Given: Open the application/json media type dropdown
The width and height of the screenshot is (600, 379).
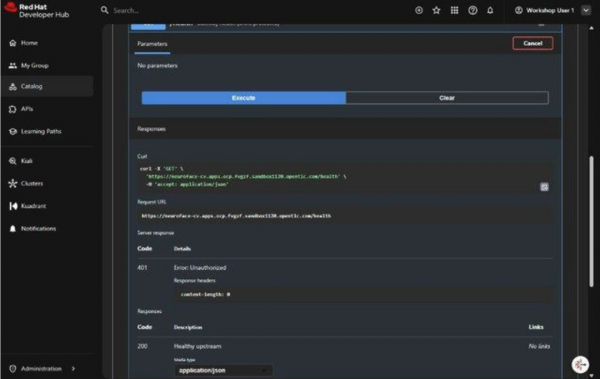Looking at the screenshot, I should pyautogui.click(x=223, y=370).
